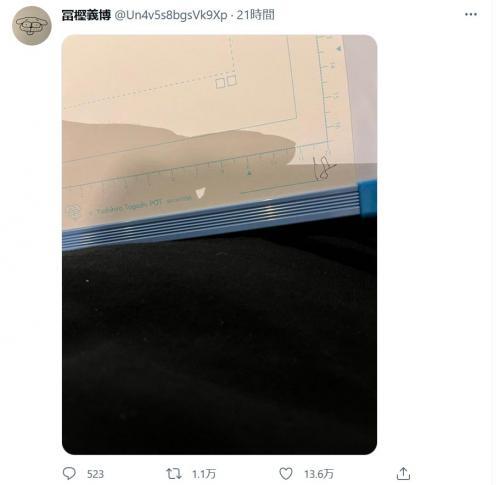
Task: Click the blue ridged edge in the photo
Action: [x=213, y=215]
